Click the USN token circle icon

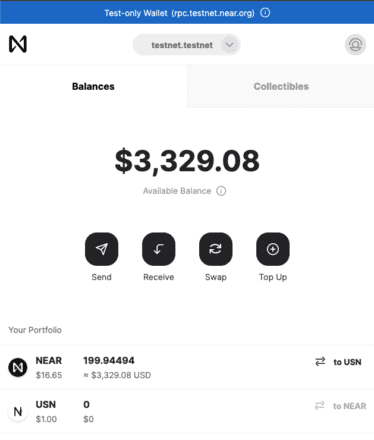[18, 411]
